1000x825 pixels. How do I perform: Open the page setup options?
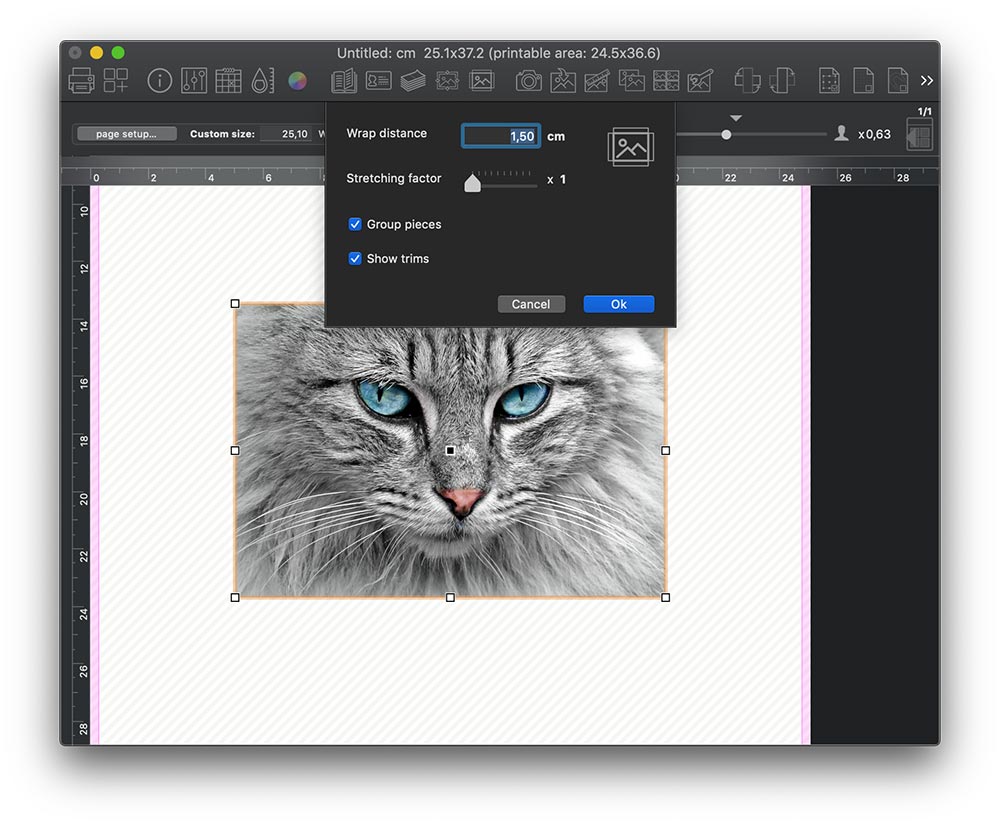tap(125, 133)
